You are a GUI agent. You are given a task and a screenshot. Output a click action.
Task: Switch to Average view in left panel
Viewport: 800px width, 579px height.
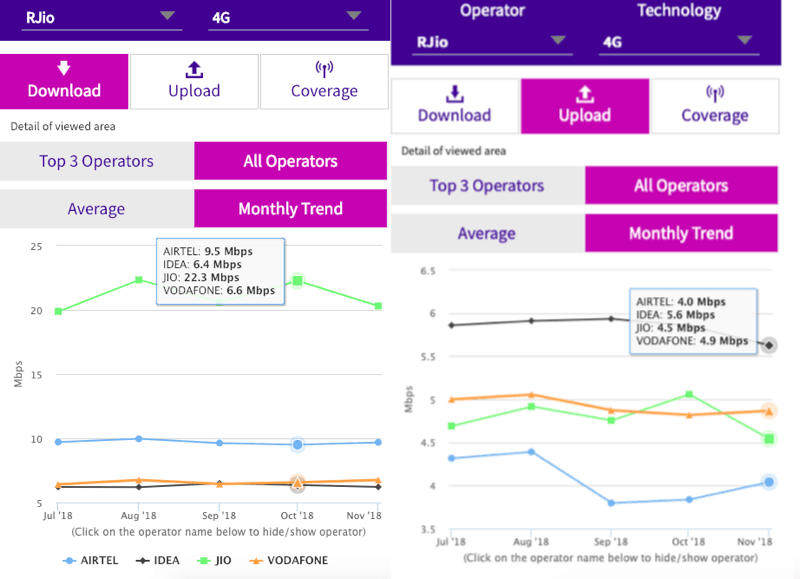click(x=97, y=209)
